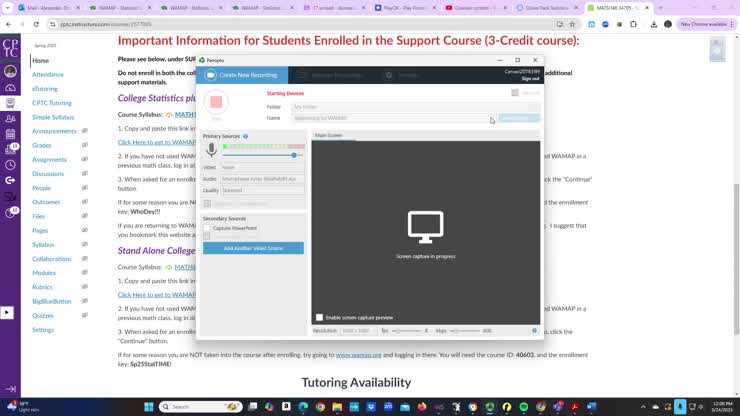Viewport: 740px width, 416px height.
Task: Click the button beside the Name field
Action: point(519,118)
